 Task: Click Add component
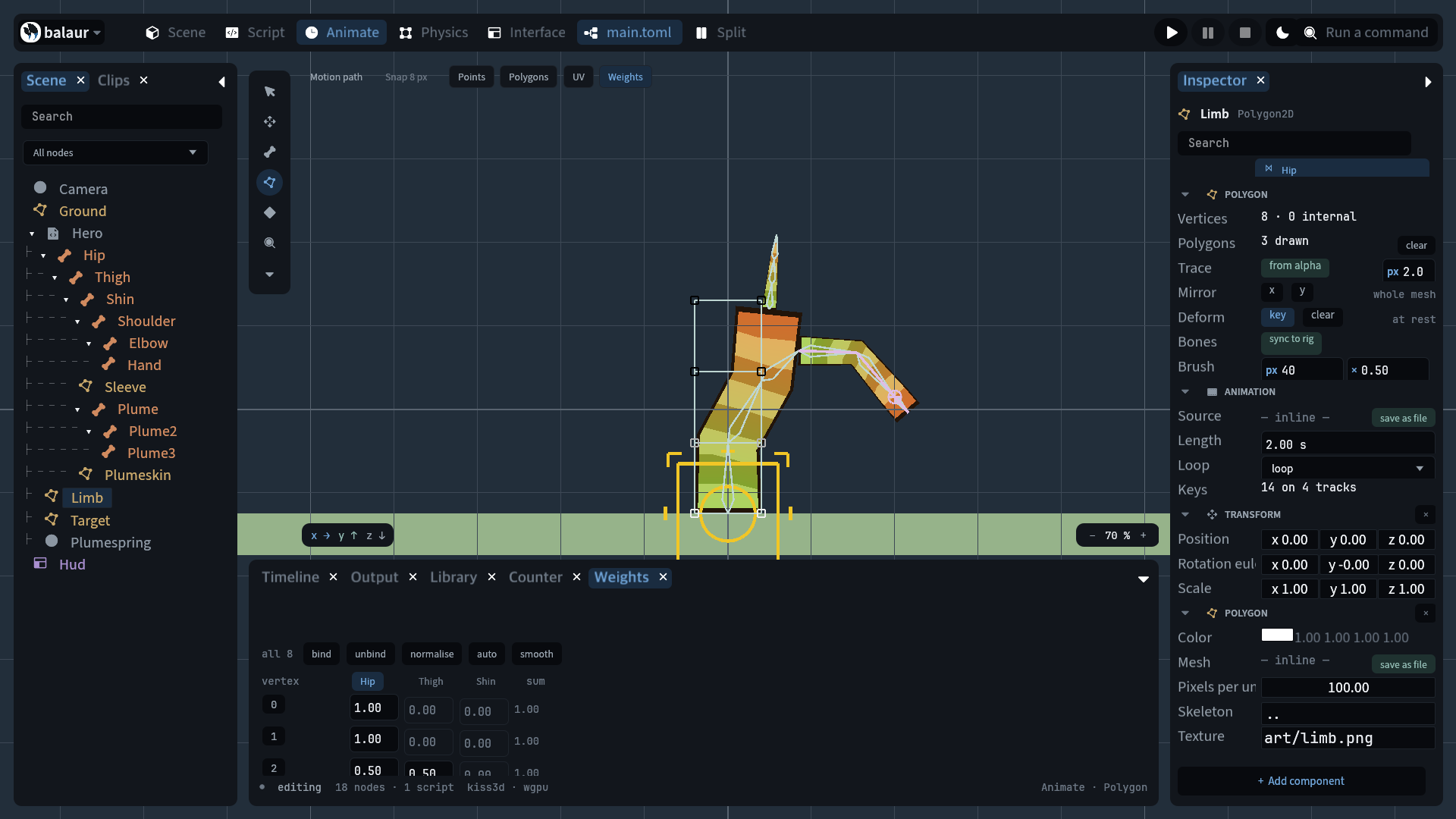(x=1301, y=781)
